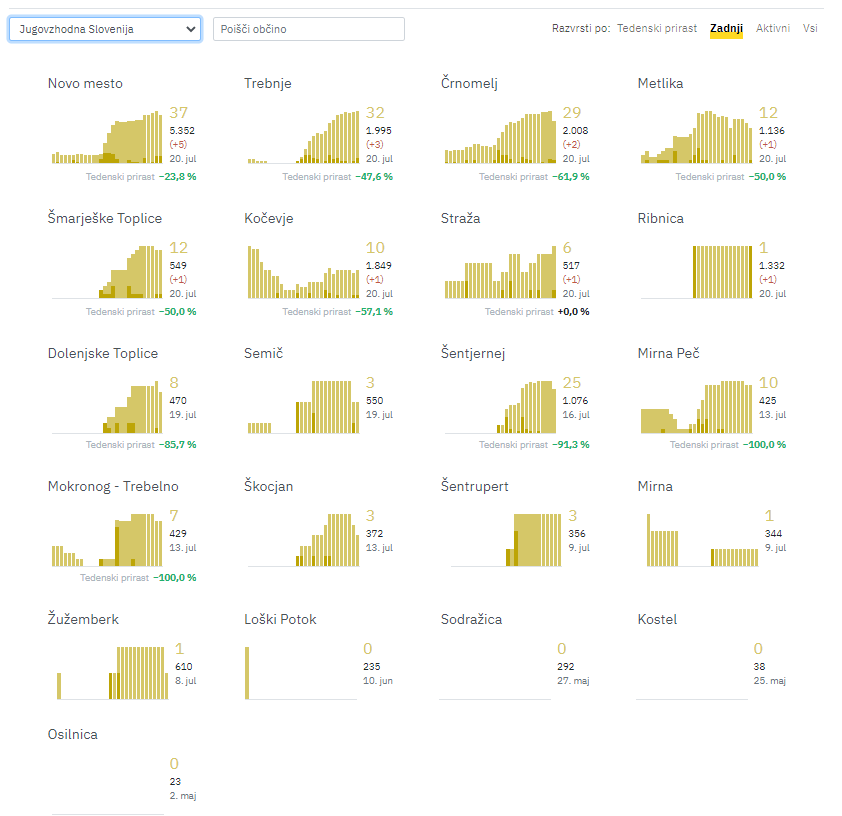Click Črnomelj's weekly growth −61,9 %

[571, 177]
